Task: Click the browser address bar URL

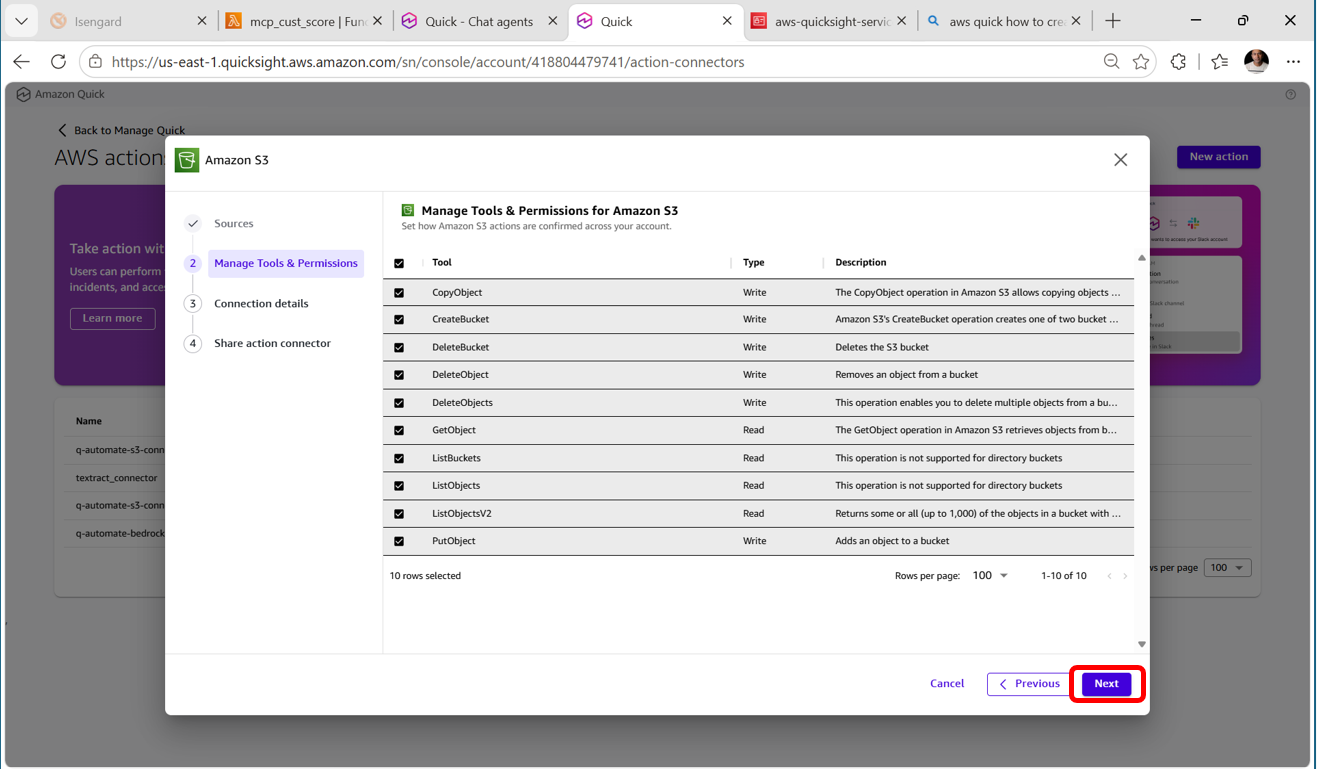Action: [428, 62]
